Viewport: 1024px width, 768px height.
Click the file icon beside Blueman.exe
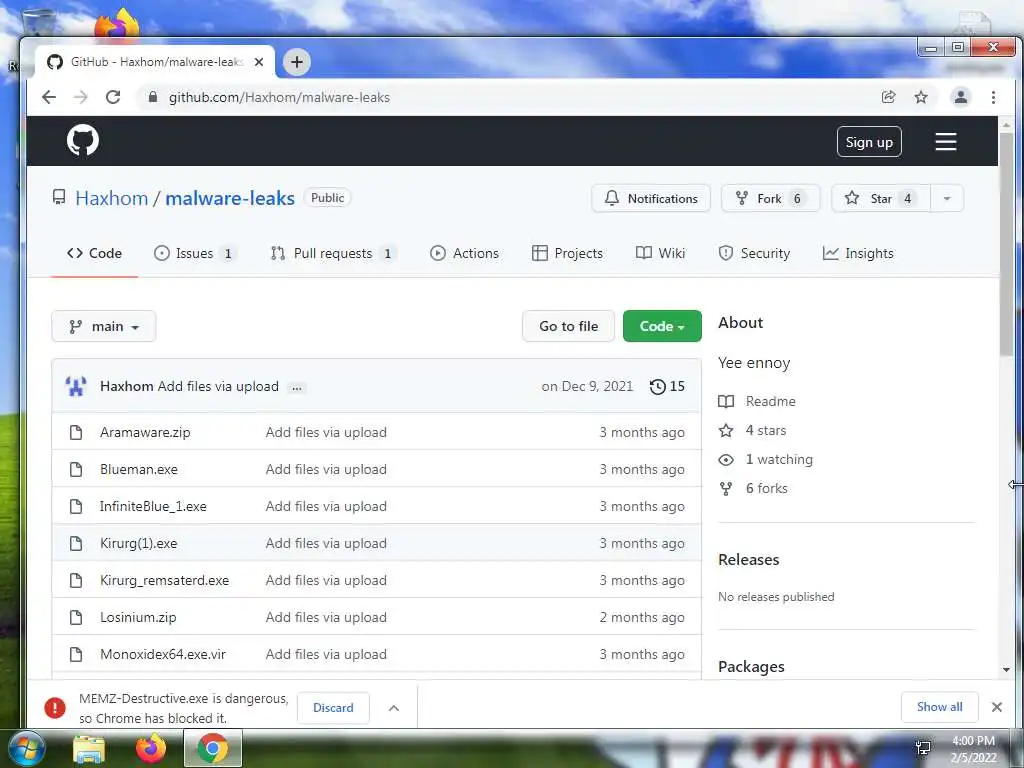76,470
